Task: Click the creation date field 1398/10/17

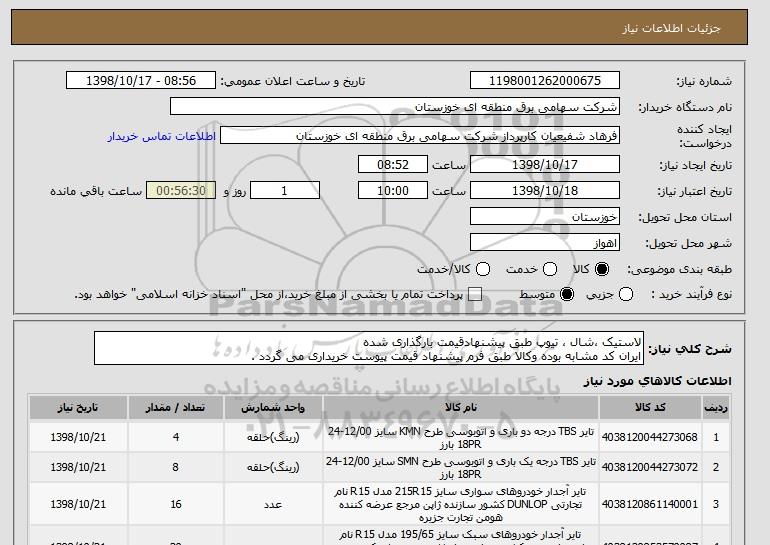Action: tap(545, 164)
